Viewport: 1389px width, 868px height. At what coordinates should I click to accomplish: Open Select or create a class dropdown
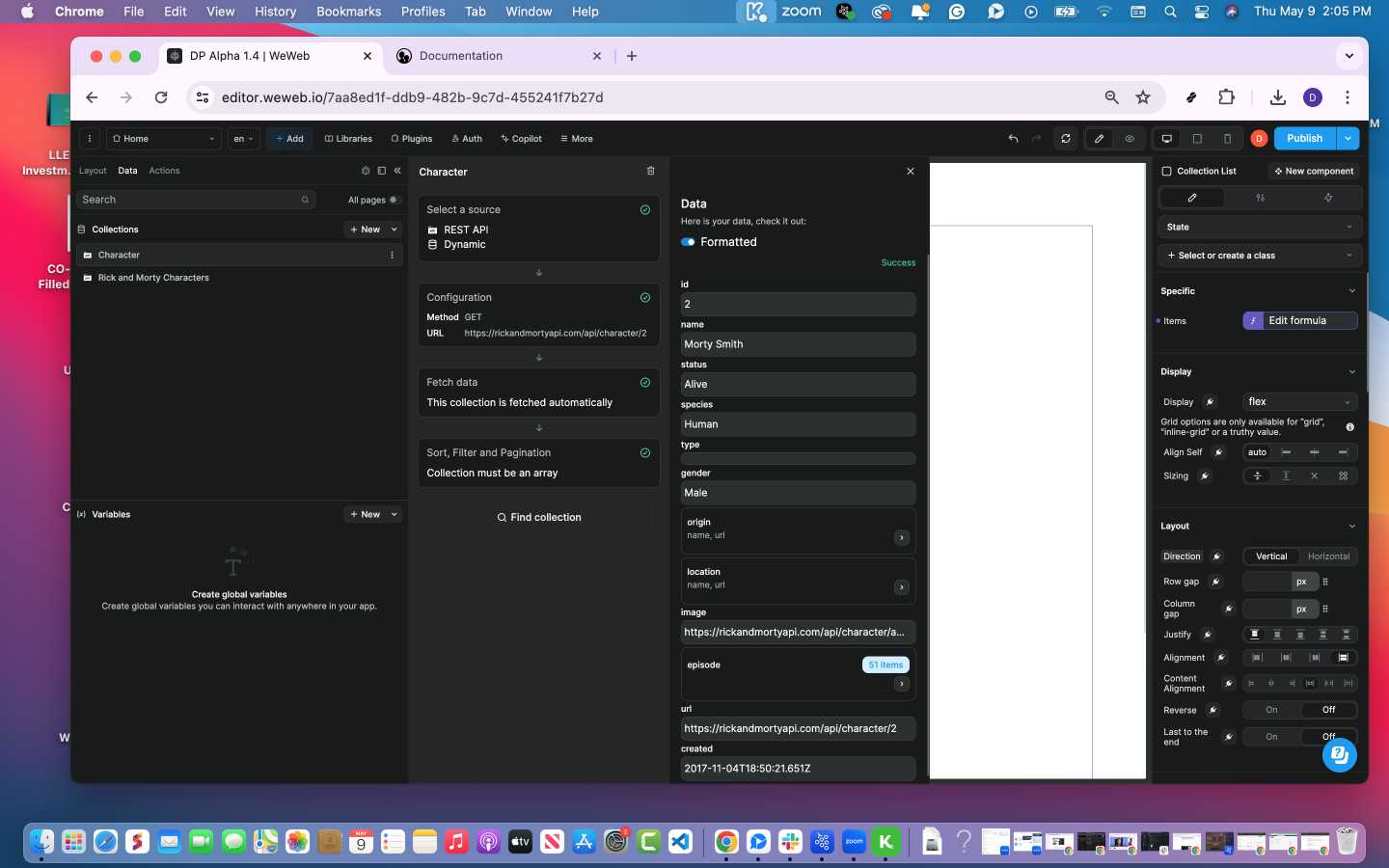(x=1258, y=256)
